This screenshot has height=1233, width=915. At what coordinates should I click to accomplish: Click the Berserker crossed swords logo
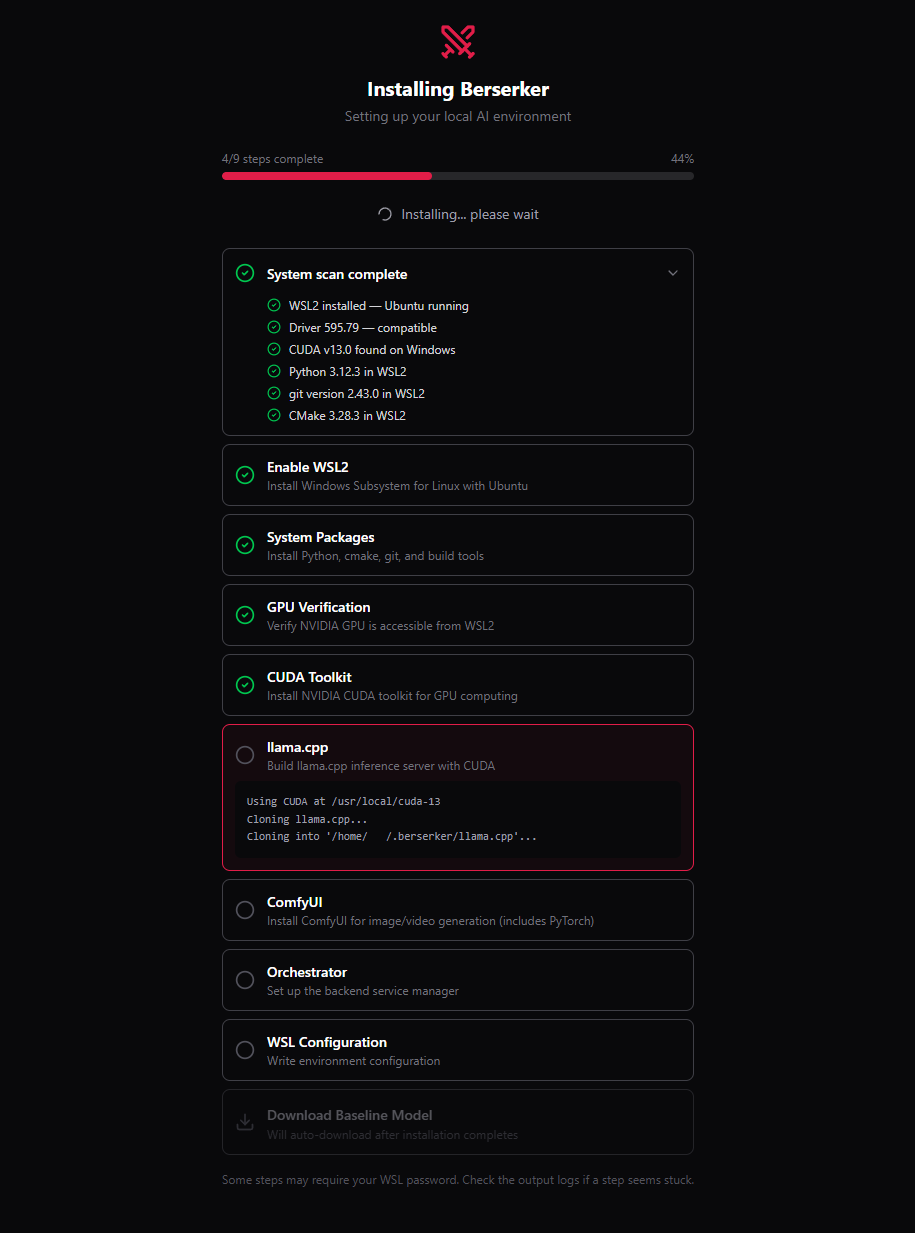458,41
